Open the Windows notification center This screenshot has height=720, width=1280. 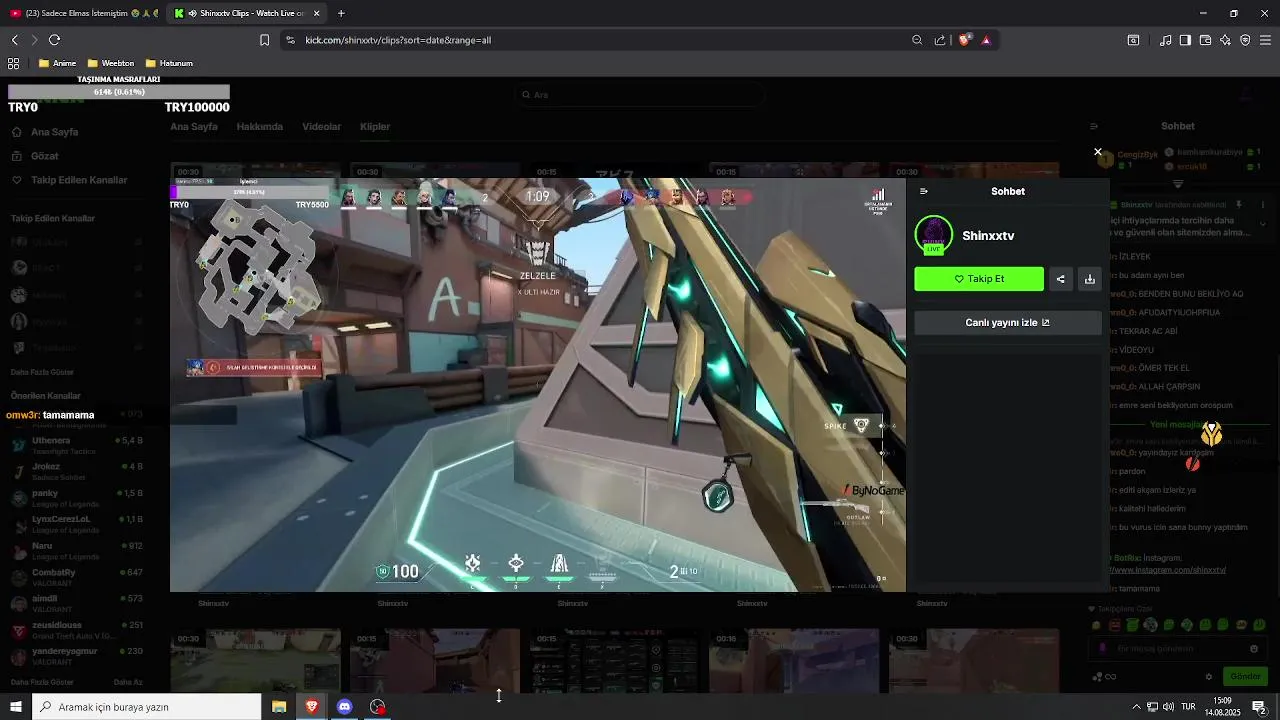1260,707
